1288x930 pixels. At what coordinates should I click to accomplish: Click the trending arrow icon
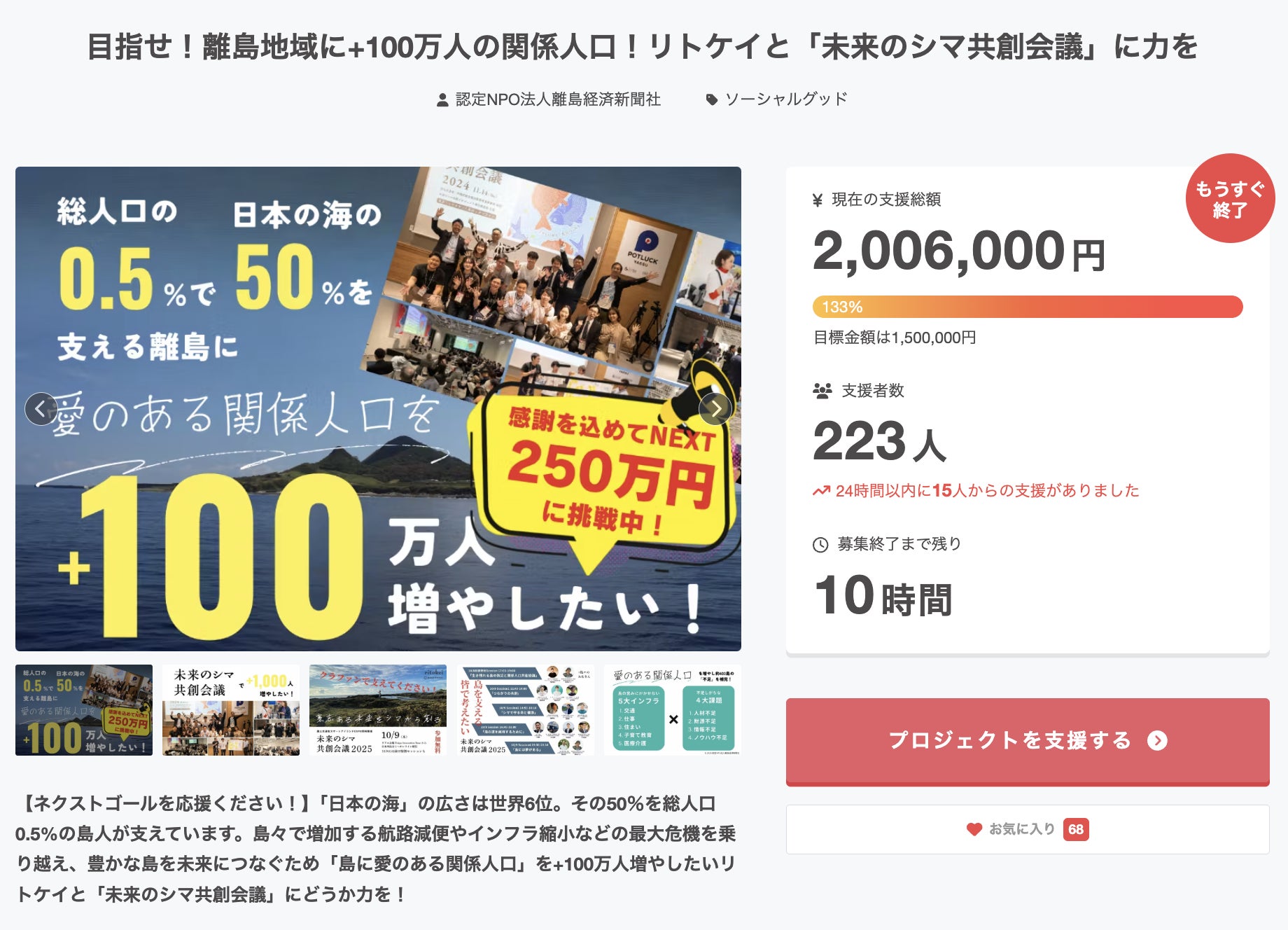coord(821,491)
